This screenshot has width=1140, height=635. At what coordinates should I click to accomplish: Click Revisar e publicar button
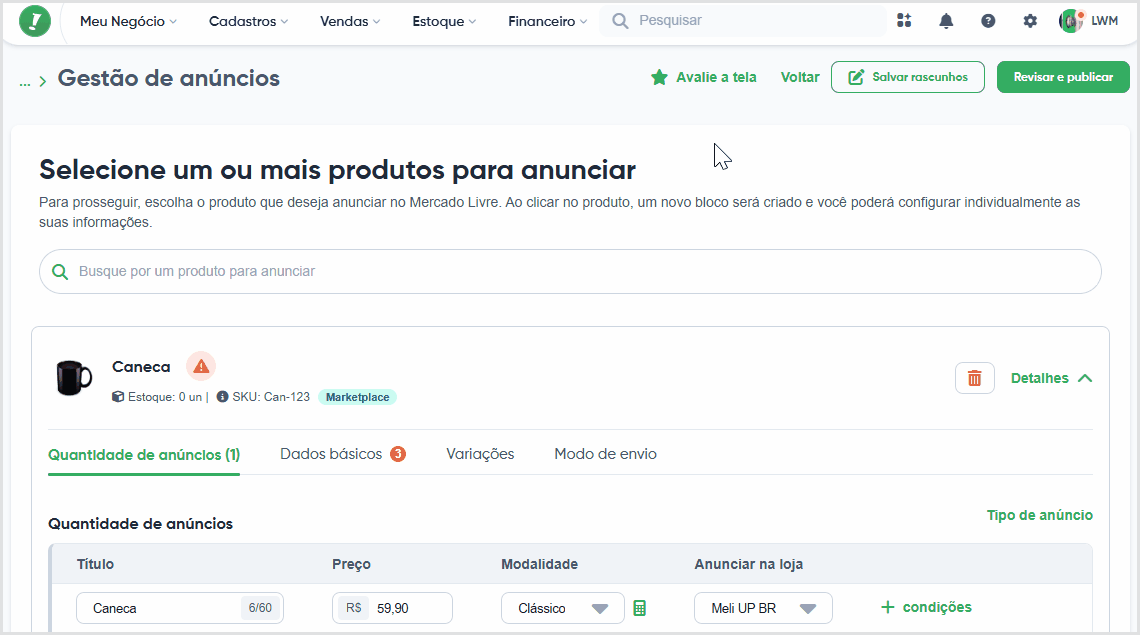[1063, 77]
